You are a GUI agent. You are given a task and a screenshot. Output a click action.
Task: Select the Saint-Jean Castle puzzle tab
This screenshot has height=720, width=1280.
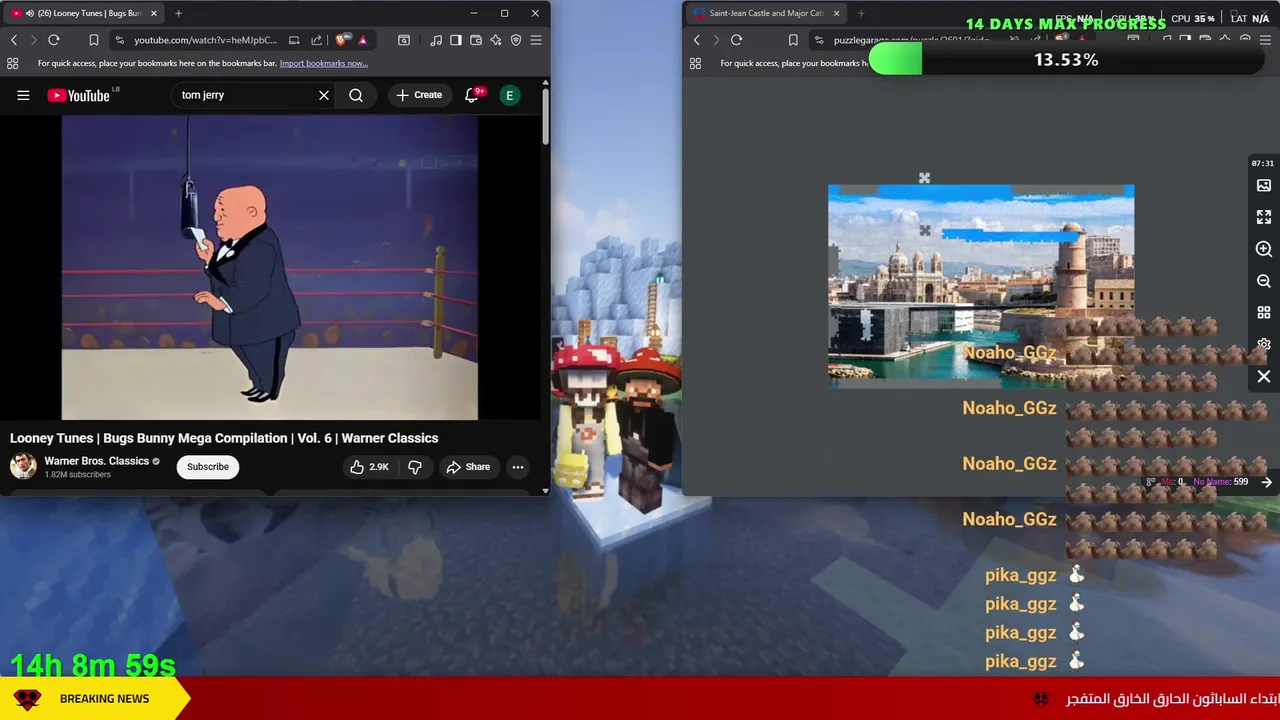click(x=766, y=13)
